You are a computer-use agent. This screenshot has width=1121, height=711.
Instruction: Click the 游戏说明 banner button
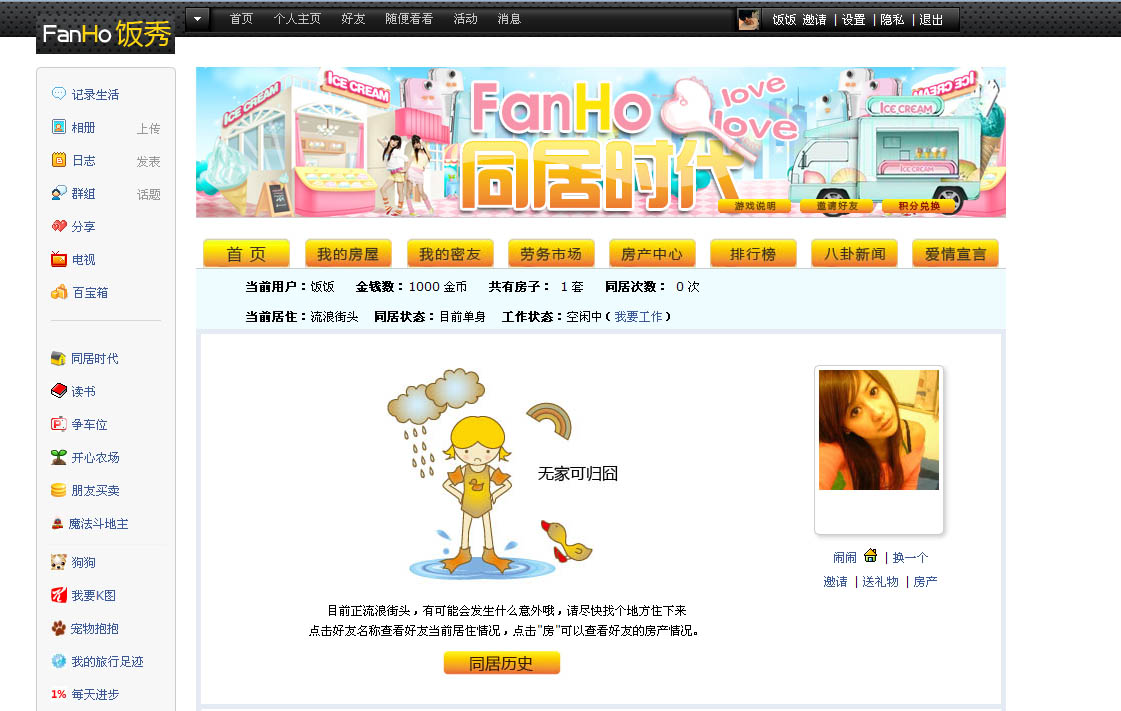coord(755,206)
